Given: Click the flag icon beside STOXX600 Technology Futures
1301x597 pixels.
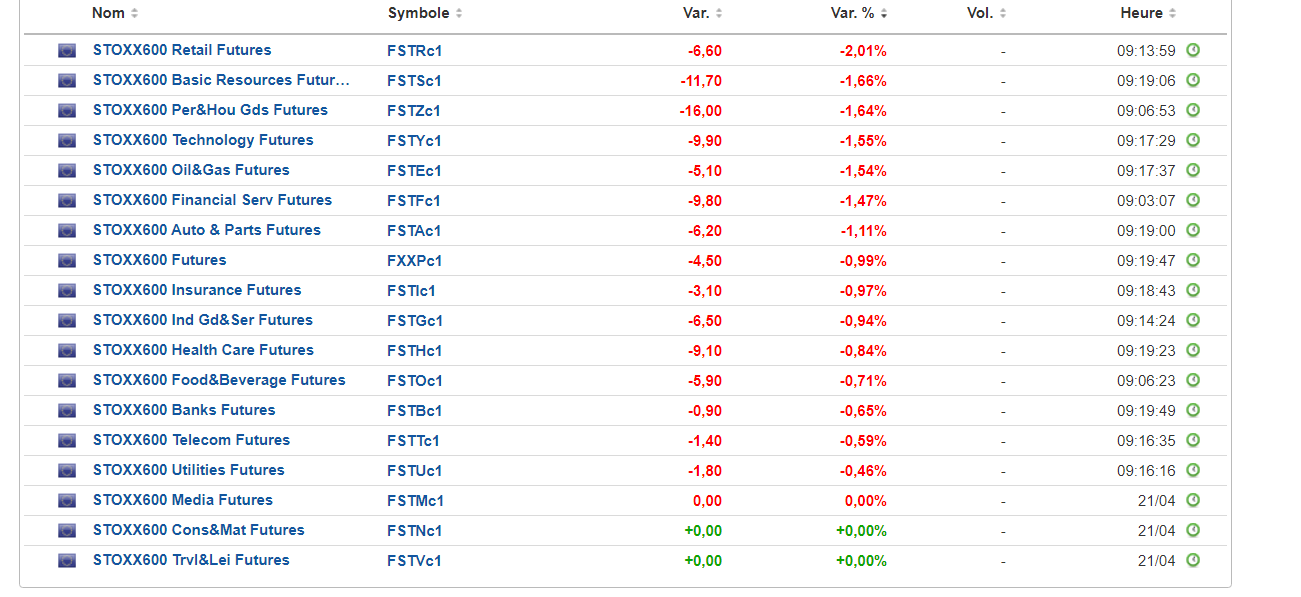Looking at the screenshot, I should (67, 140).
